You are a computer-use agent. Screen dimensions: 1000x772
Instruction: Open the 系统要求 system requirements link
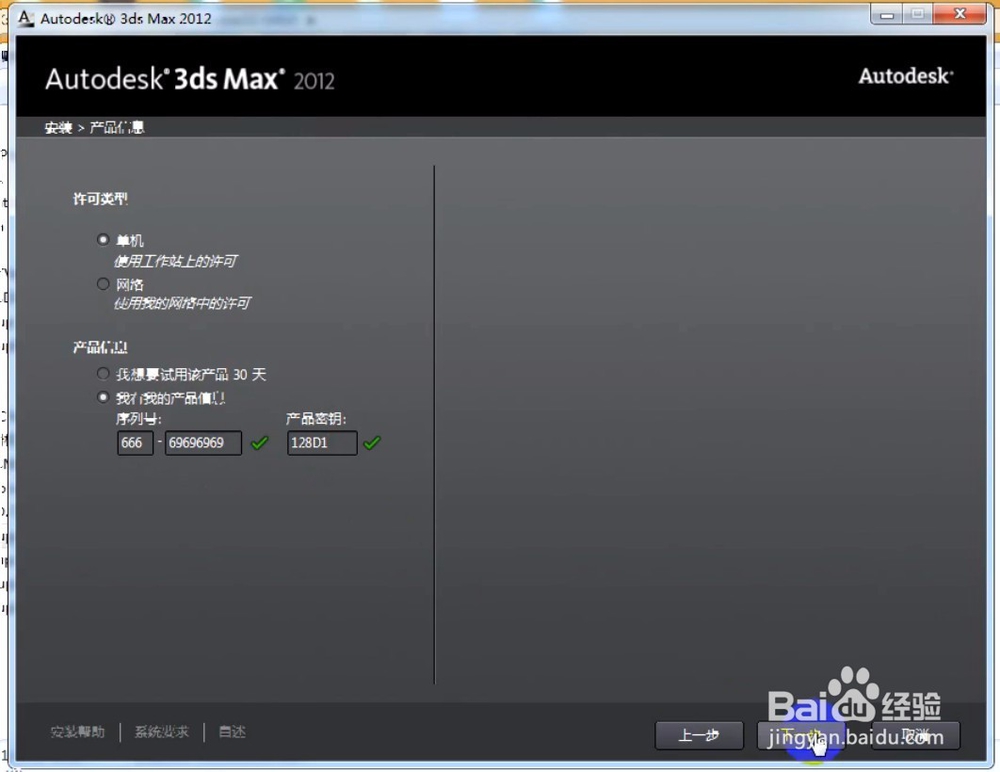[160, 731]
